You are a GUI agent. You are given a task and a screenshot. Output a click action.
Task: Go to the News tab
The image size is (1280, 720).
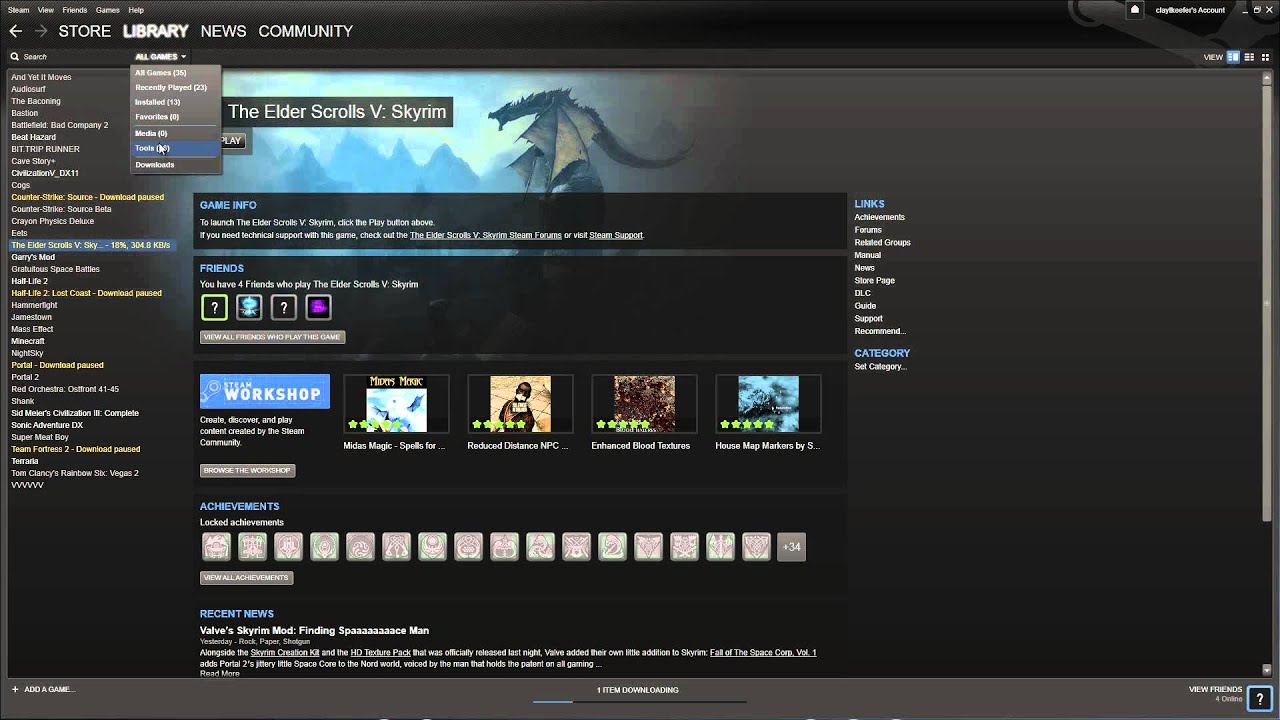point(223,31)
